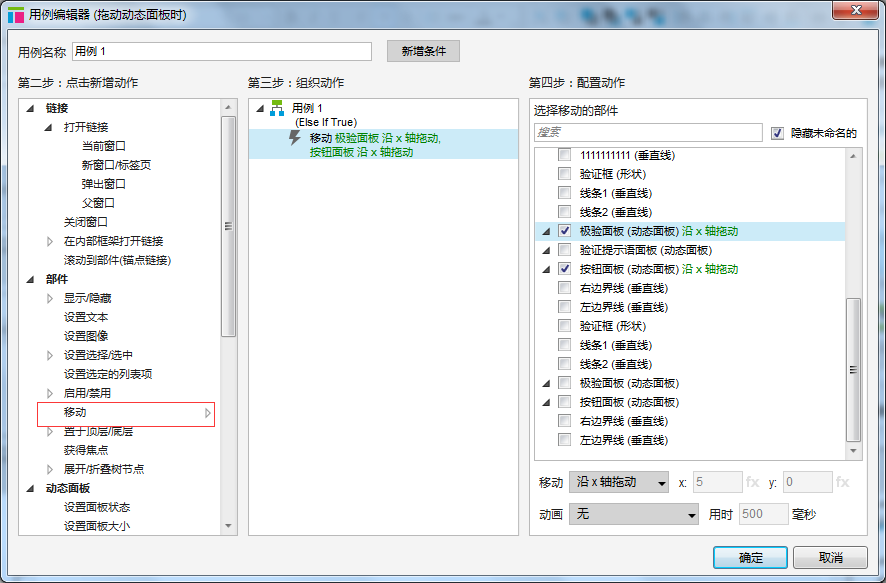Click the 用例 1 case tree icon

coord(277,108)
